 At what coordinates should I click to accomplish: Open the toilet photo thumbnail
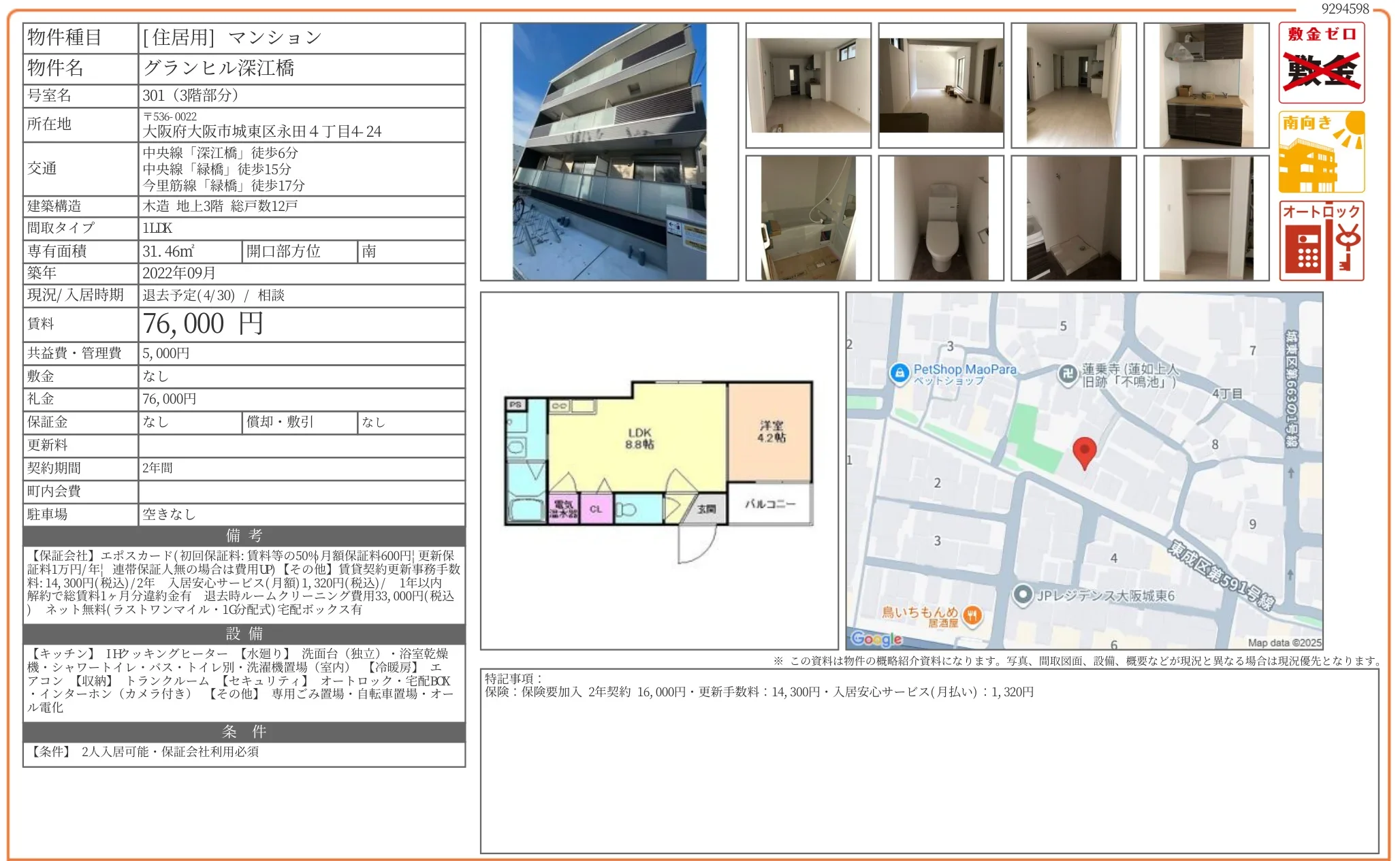tap(940, 218)
